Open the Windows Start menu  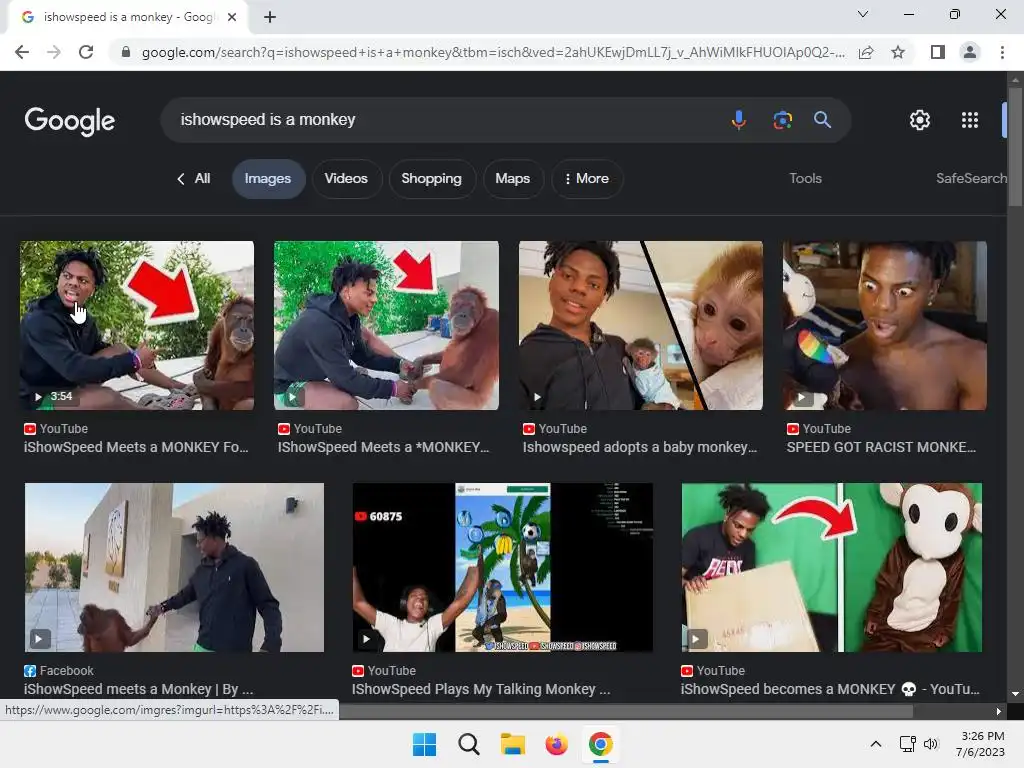(x=424, y=744)
